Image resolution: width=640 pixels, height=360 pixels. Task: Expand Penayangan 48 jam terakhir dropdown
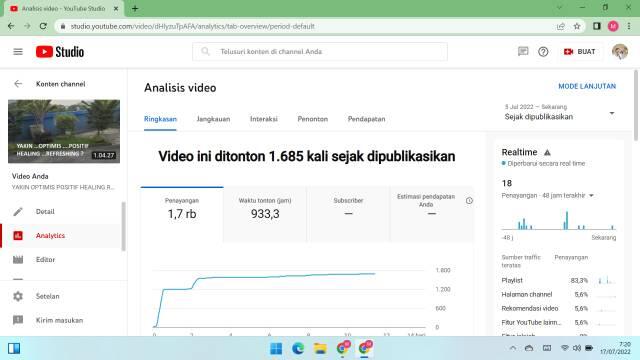(548, 196)
